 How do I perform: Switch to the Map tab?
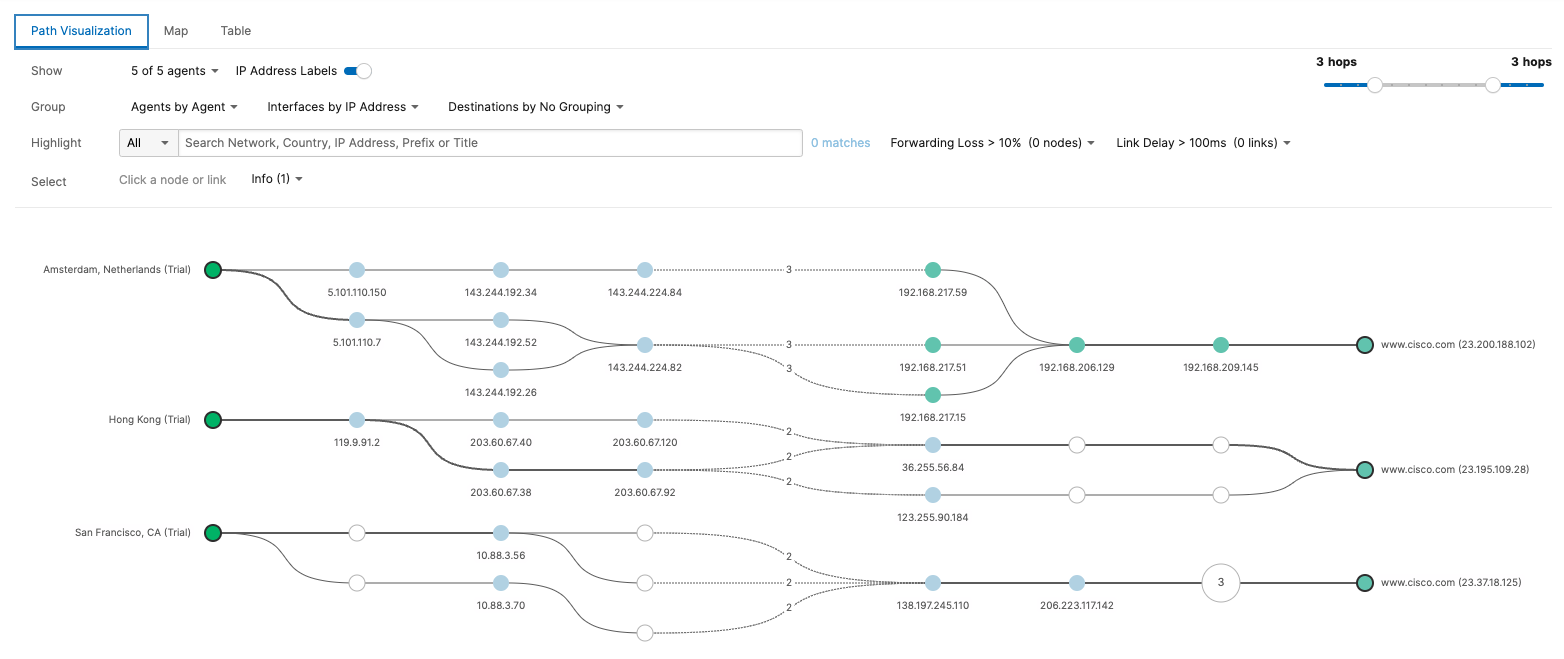176,31
